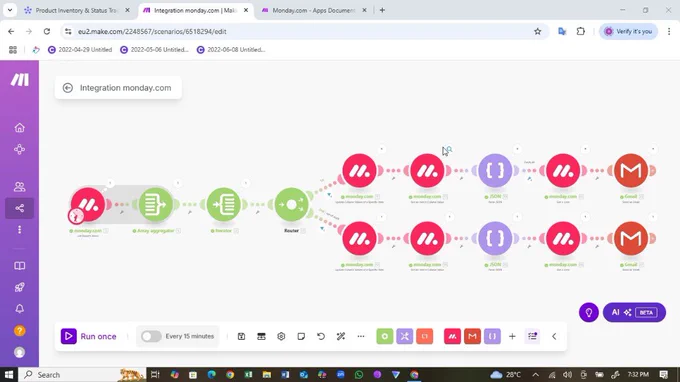
Task: Open Notifications bell in left sidebar
Action: click(20, 309)
